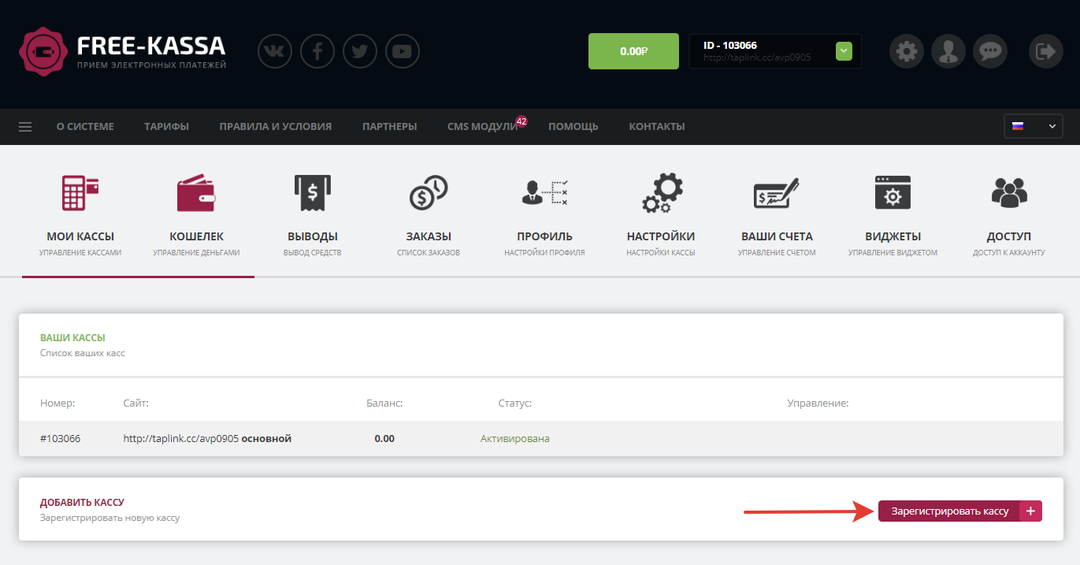This screenshot has width=1080, height=565.
Task: Open the КОНТАКТЫ menu item
Action: coord(657,127)
